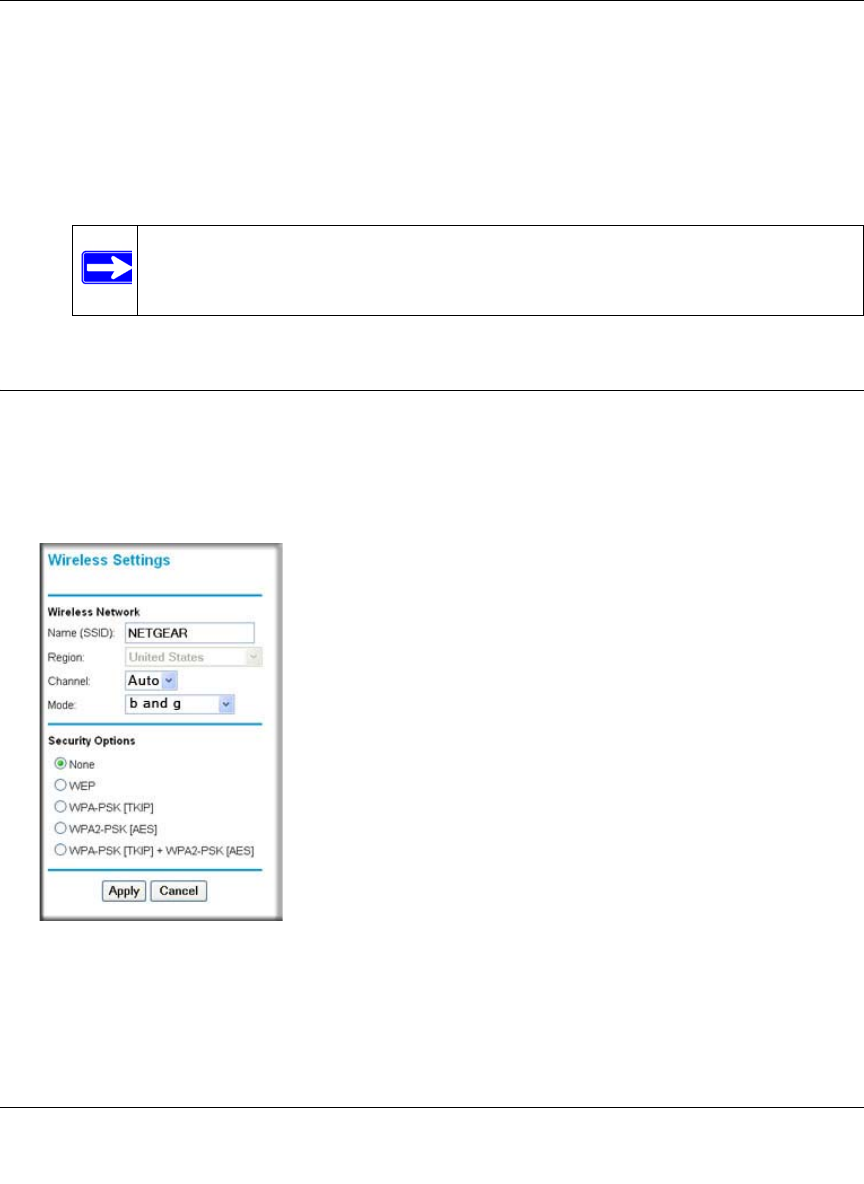Open the disabled Region dropdown

193,657
